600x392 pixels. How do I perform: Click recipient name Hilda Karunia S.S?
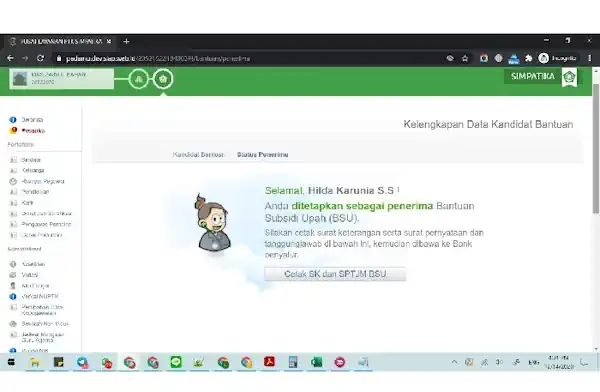coord(351,190)
